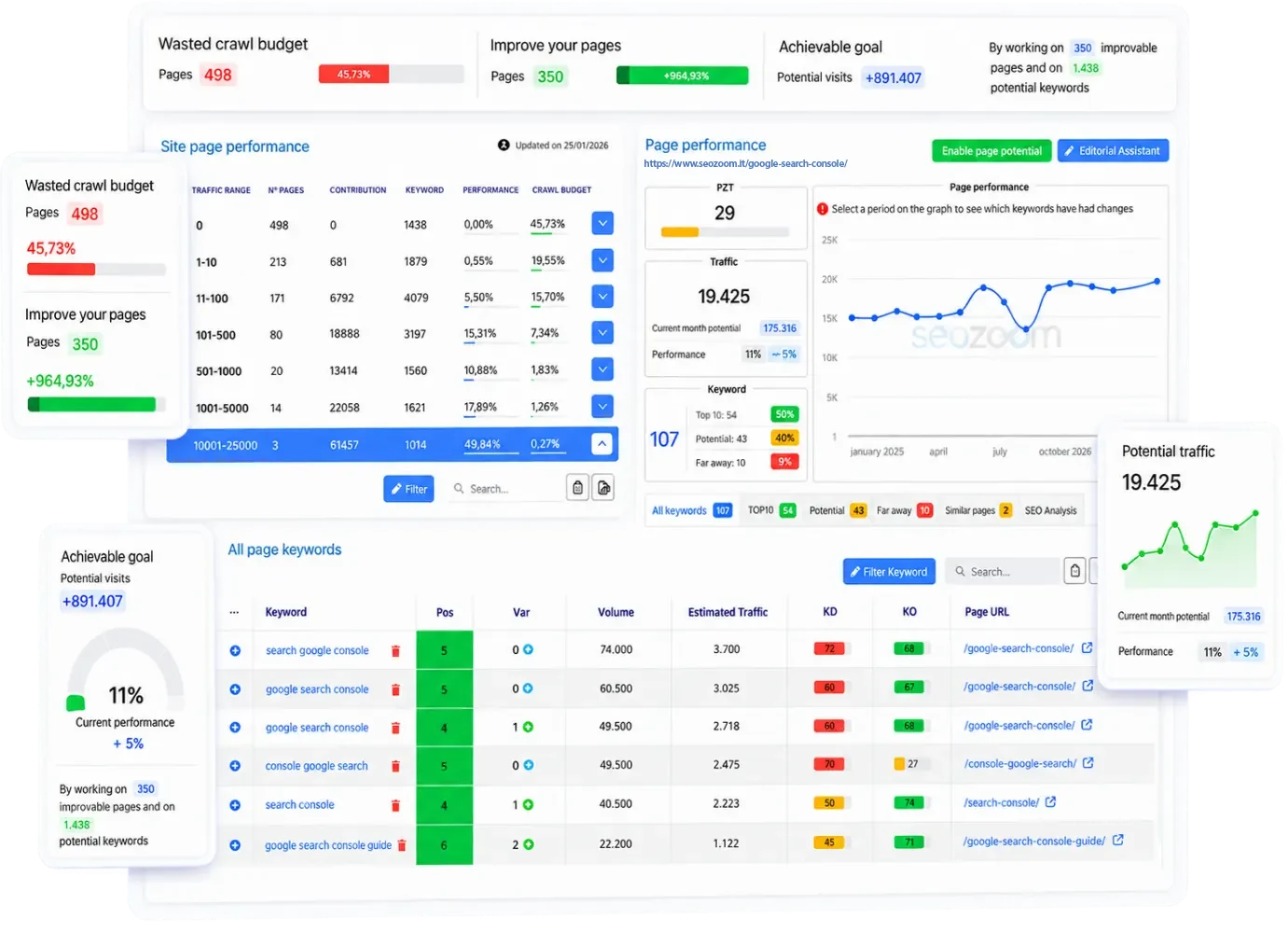1288x932 pixels.
Task: Expand the 11-100 traffic range row
Action: (602, 297)
